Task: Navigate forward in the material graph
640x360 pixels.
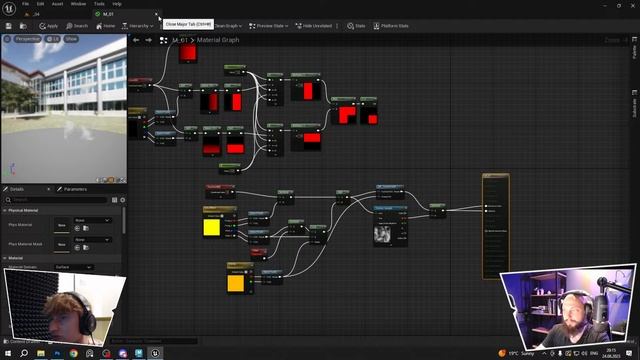Action: pyautogui.click(x=149, y=40)
